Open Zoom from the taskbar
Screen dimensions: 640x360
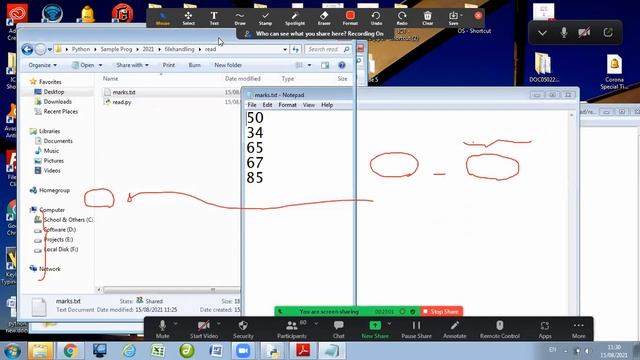243,351
